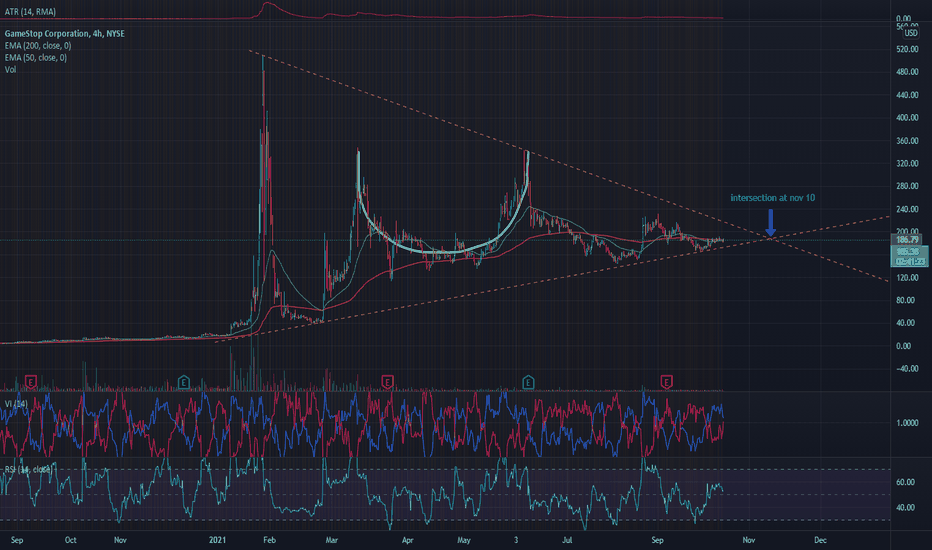This screenshot has width=932, height=550.
Task: Click the May label on time axis
Action: [x=464, y=540]
